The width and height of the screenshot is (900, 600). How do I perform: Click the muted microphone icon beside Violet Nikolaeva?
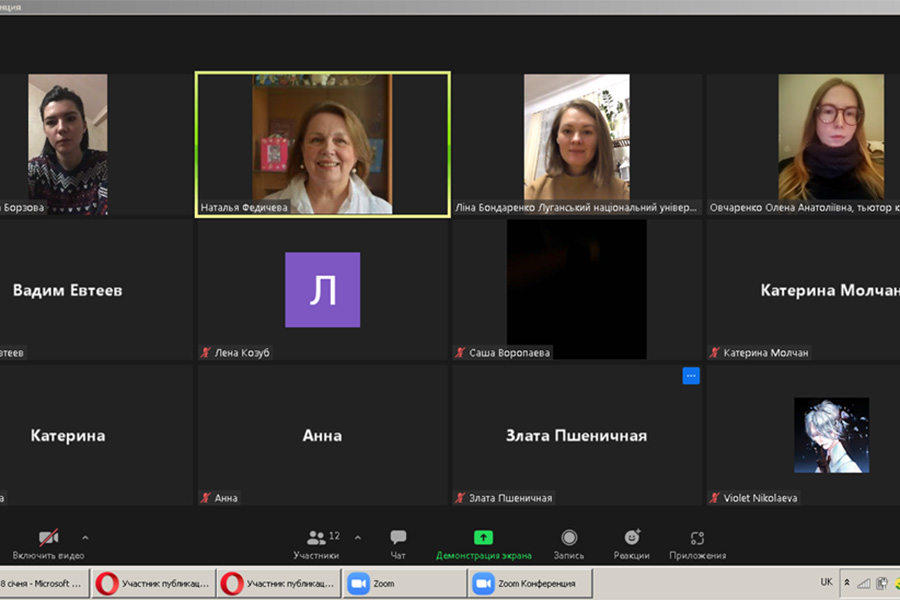[715, 498]
